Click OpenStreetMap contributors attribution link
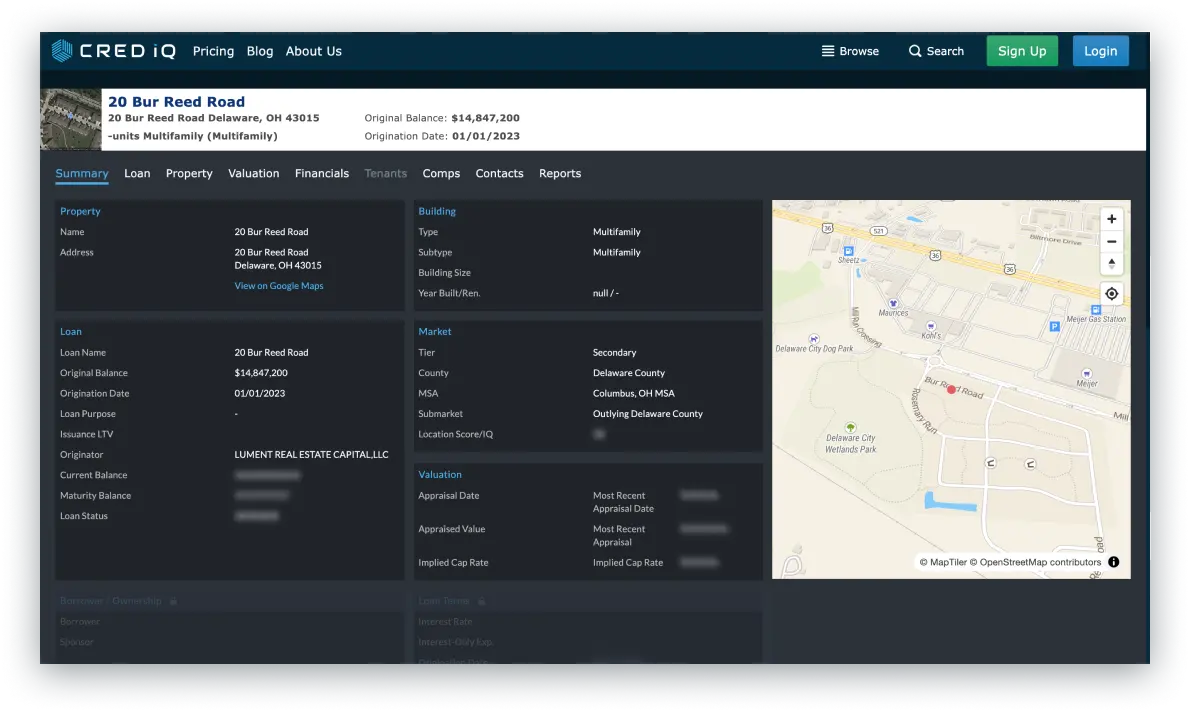 pos(1035,562)
